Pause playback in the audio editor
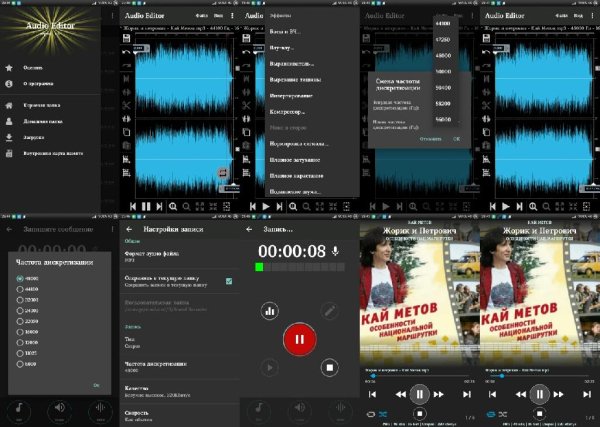 [x=146, y=207]
